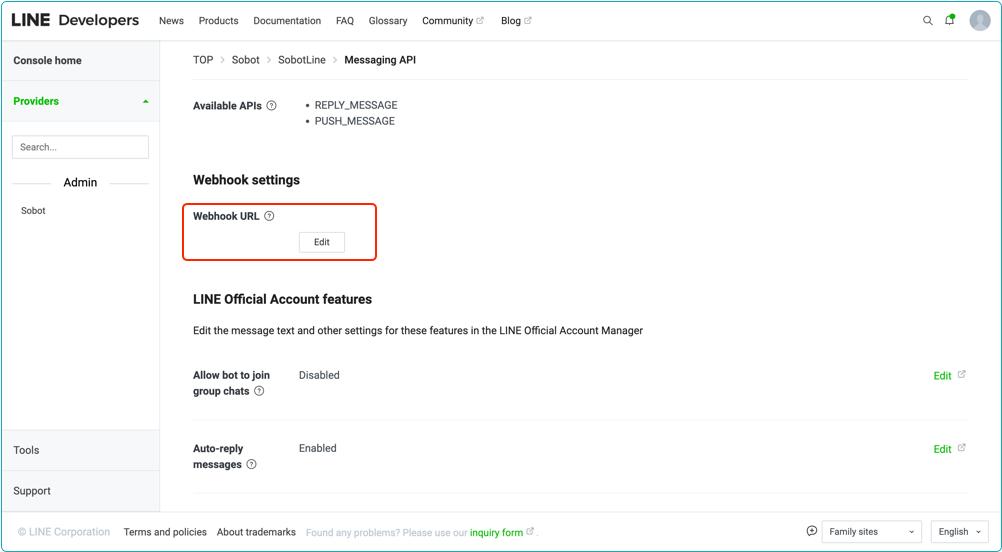Open the notifications bell icon
Screen dimensions: 1002x552
point(950,21)
